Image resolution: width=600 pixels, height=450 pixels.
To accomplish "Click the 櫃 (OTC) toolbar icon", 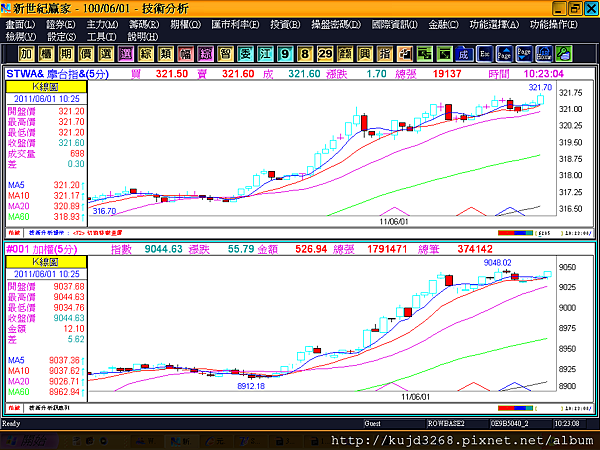I will pos(46,54).
